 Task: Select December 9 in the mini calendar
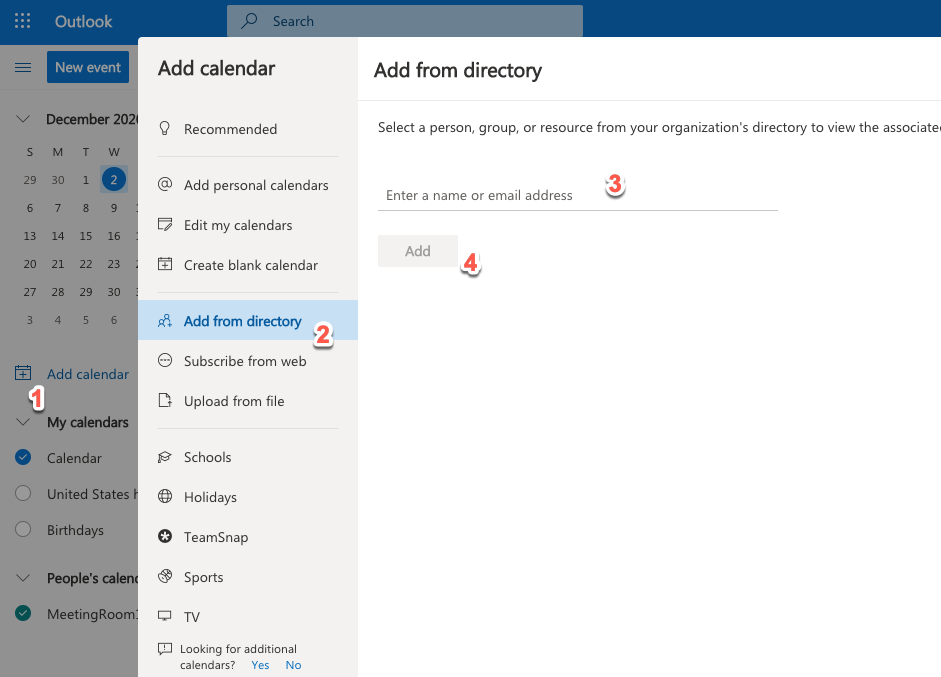(x=114, y=208)
